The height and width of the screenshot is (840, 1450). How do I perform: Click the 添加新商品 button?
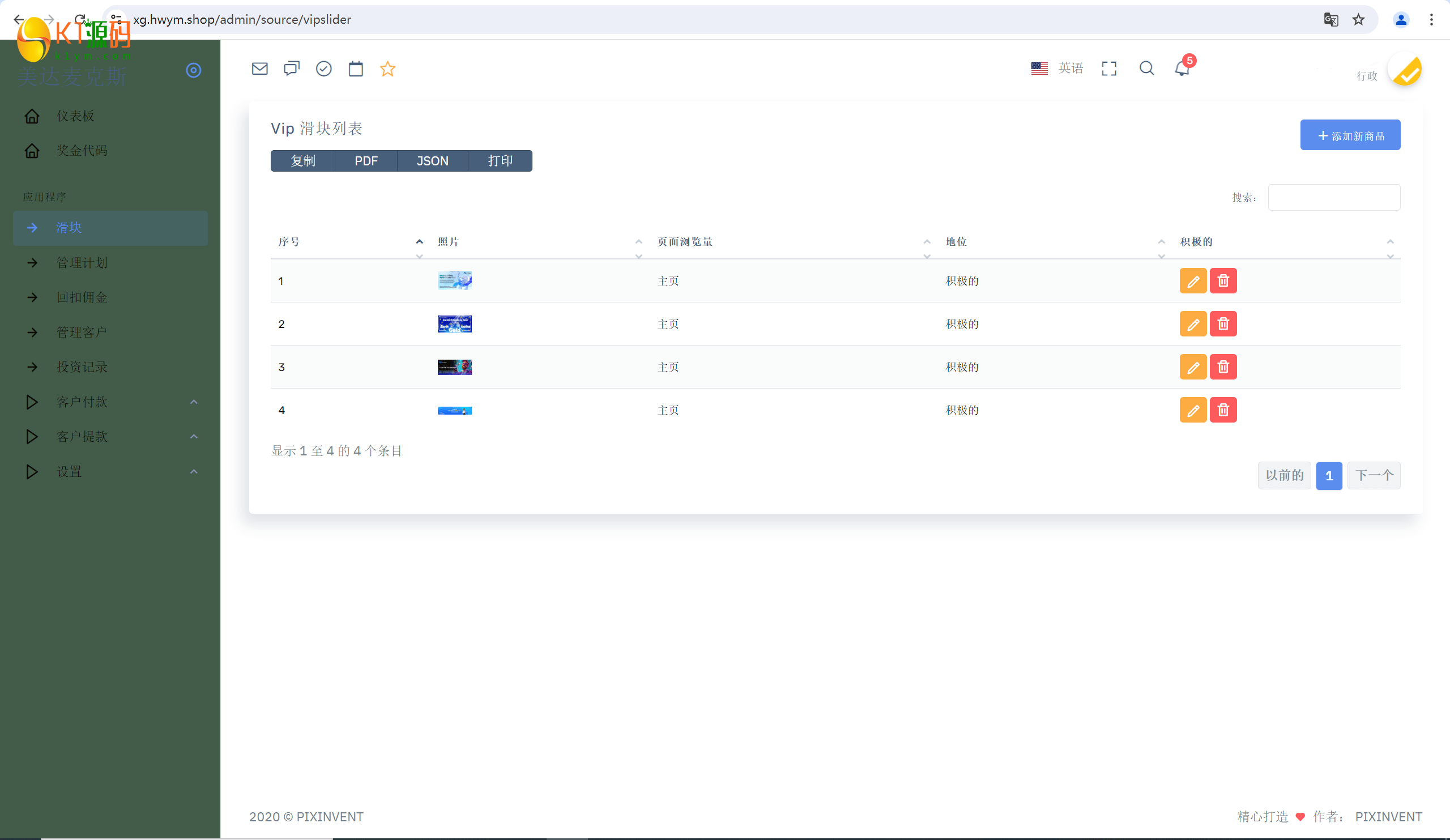tap(1350, 135)
